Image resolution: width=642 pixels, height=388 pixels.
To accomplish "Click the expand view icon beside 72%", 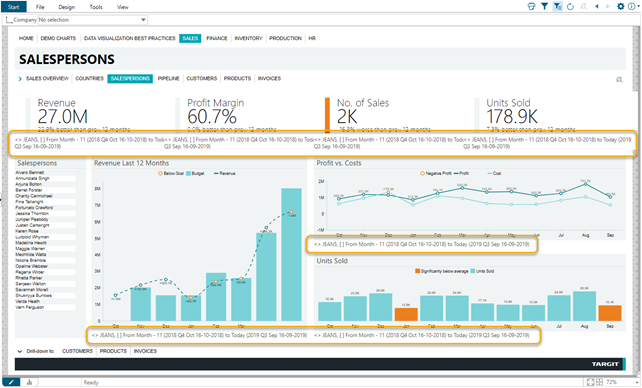I will [599, 382].
